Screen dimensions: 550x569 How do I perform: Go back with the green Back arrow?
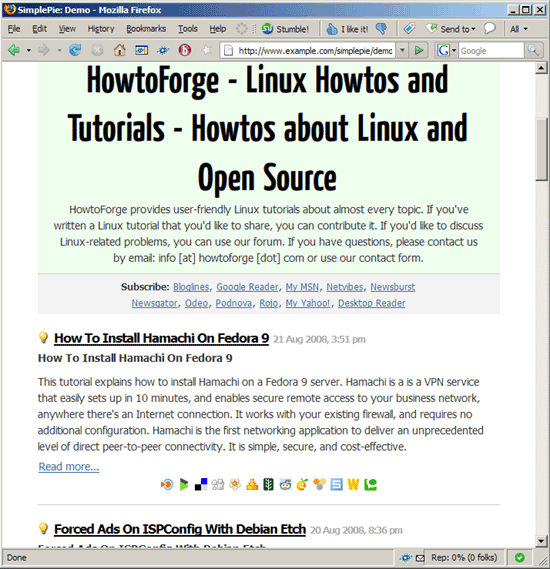pyautogui.click(x=14, y=50)
